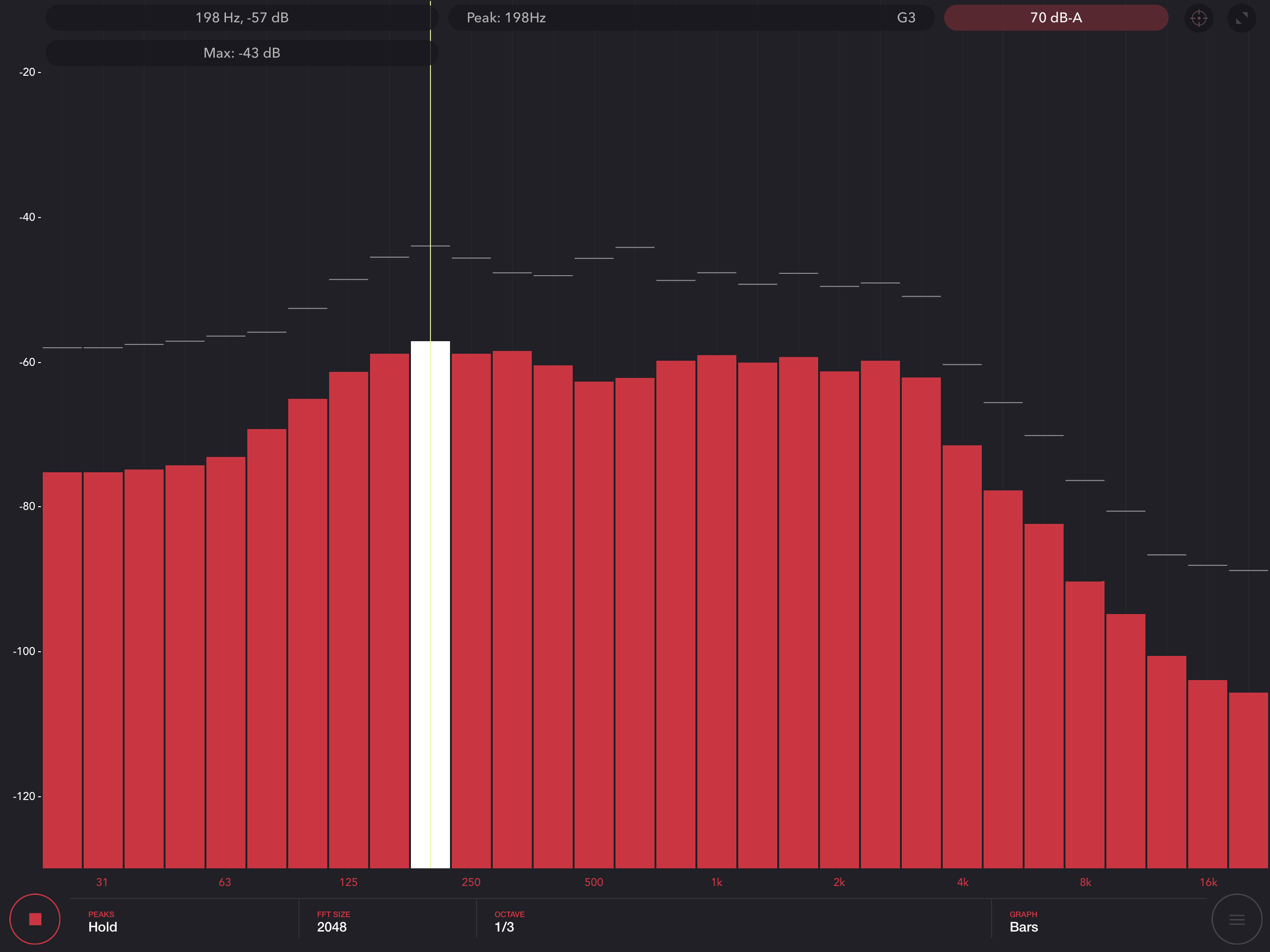The width and height of the screenshot is (1270, 952).
Task: Select the bar above the 1k label
Action: tap(716, 612)
